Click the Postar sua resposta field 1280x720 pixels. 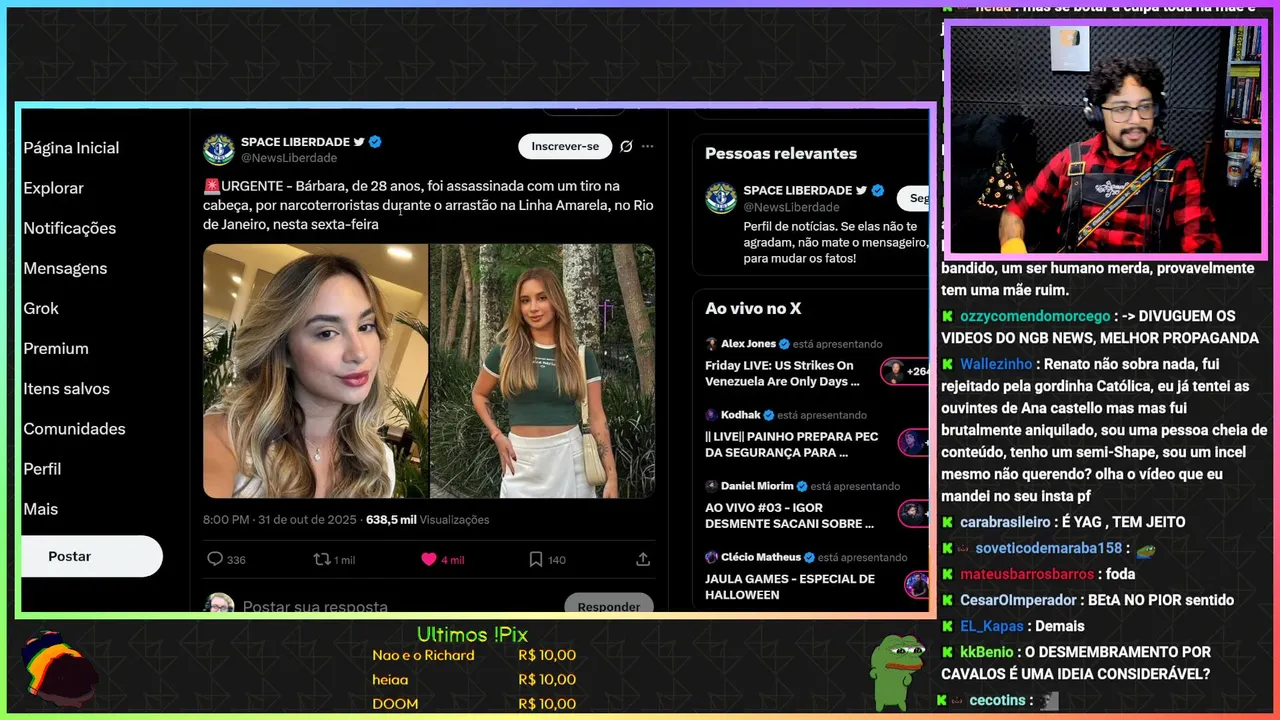pyautogui.click(x=315, y=606)
